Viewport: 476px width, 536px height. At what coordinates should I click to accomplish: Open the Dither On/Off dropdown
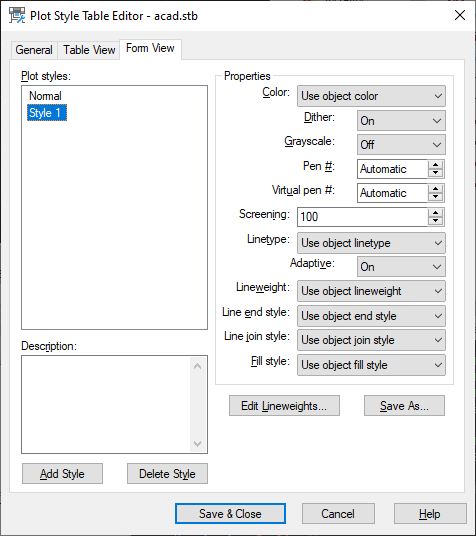click(x=401, y=121)
